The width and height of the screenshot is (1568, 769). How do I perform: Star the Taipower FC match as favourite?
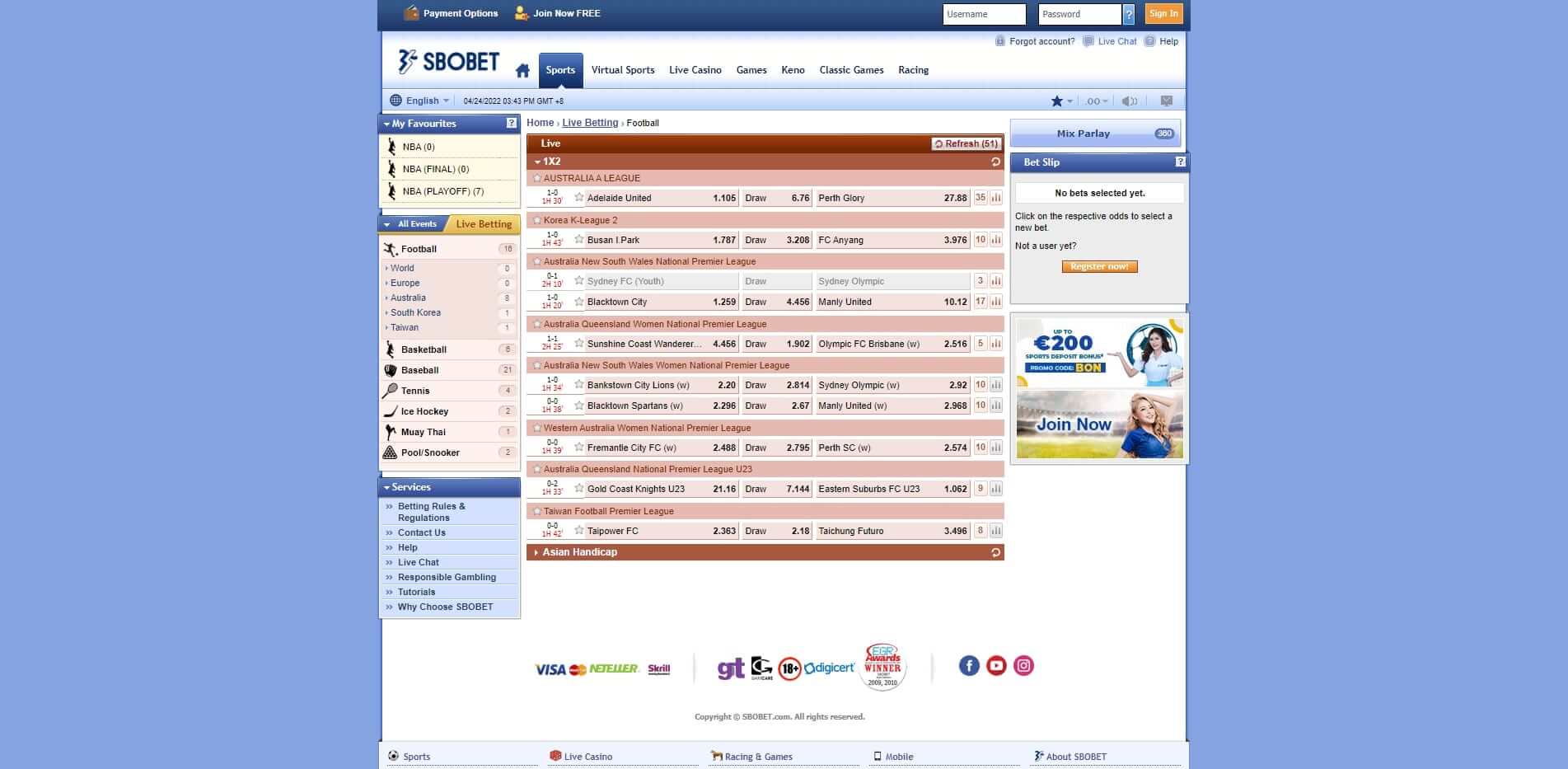[x=578, y=531]
